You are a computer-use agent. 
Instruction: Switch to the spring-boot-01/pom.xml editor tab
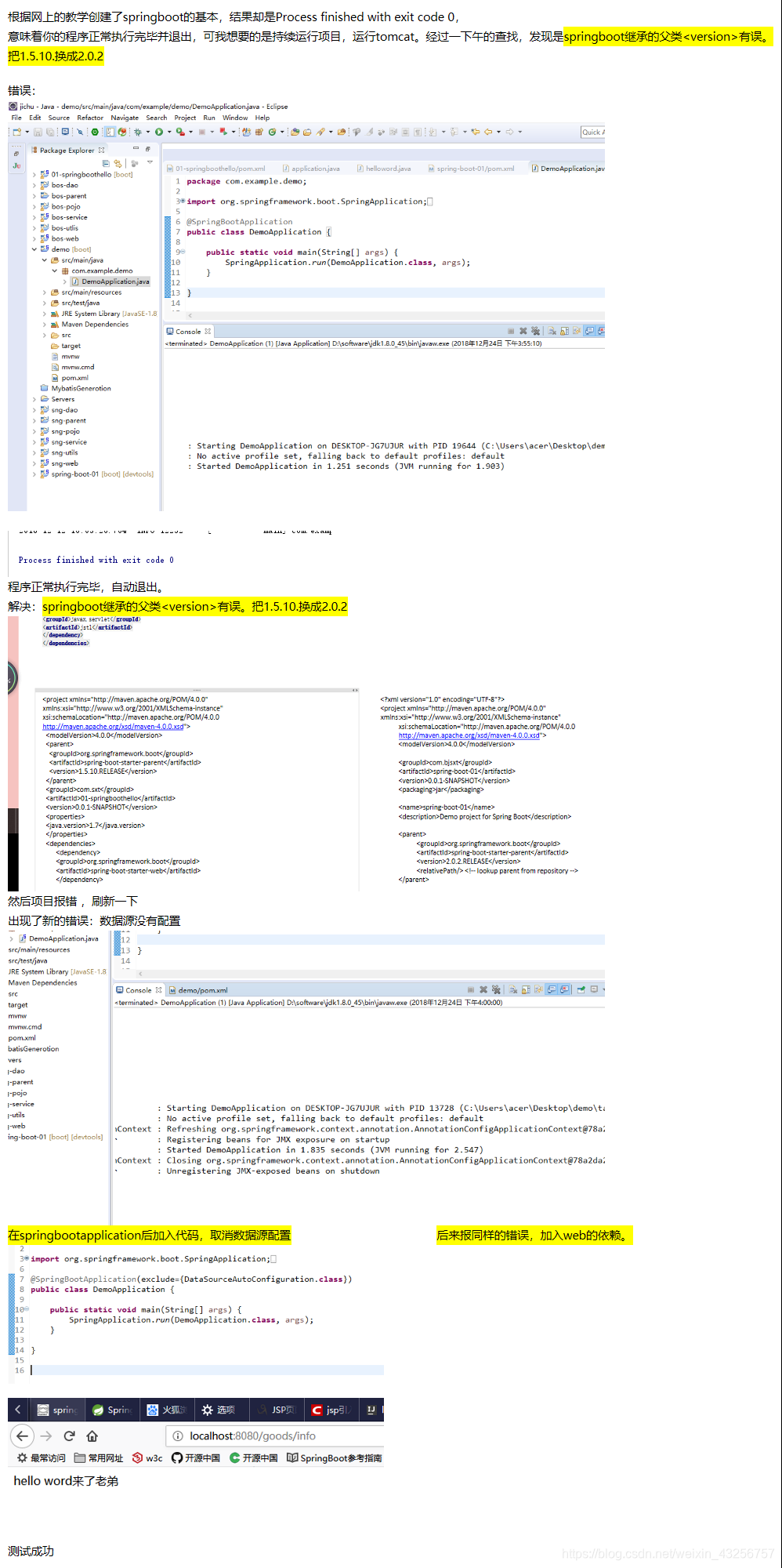coord(471,169)
